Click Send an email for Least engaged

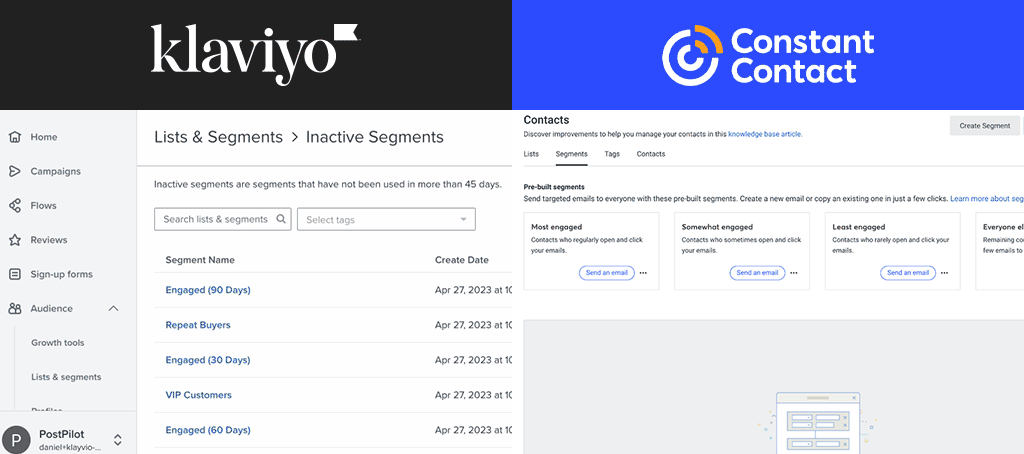[907, 273]
